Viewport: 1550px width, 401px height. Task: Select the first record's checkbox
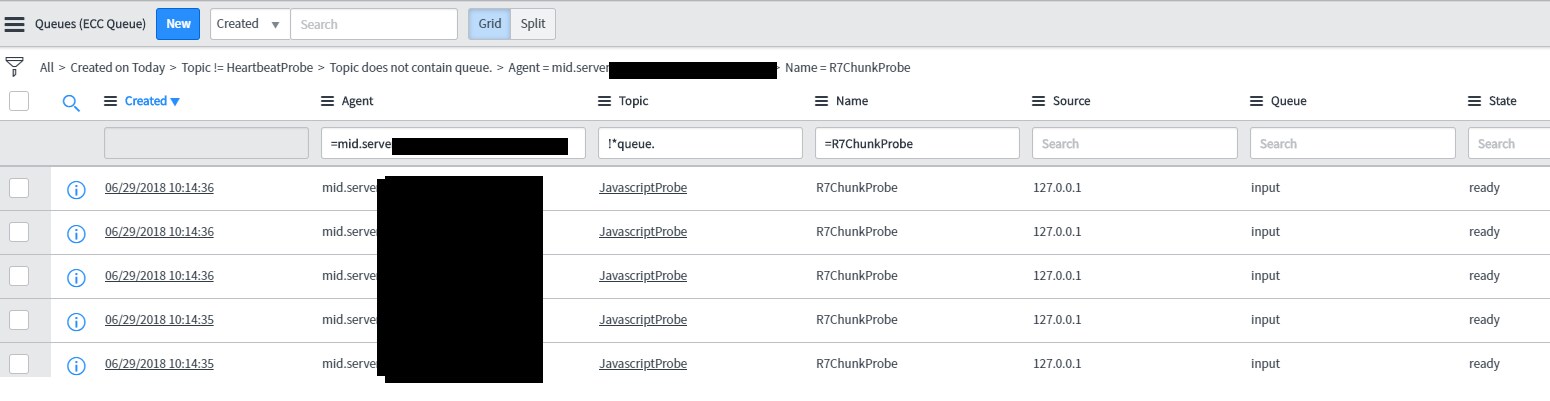coord(19,188)
